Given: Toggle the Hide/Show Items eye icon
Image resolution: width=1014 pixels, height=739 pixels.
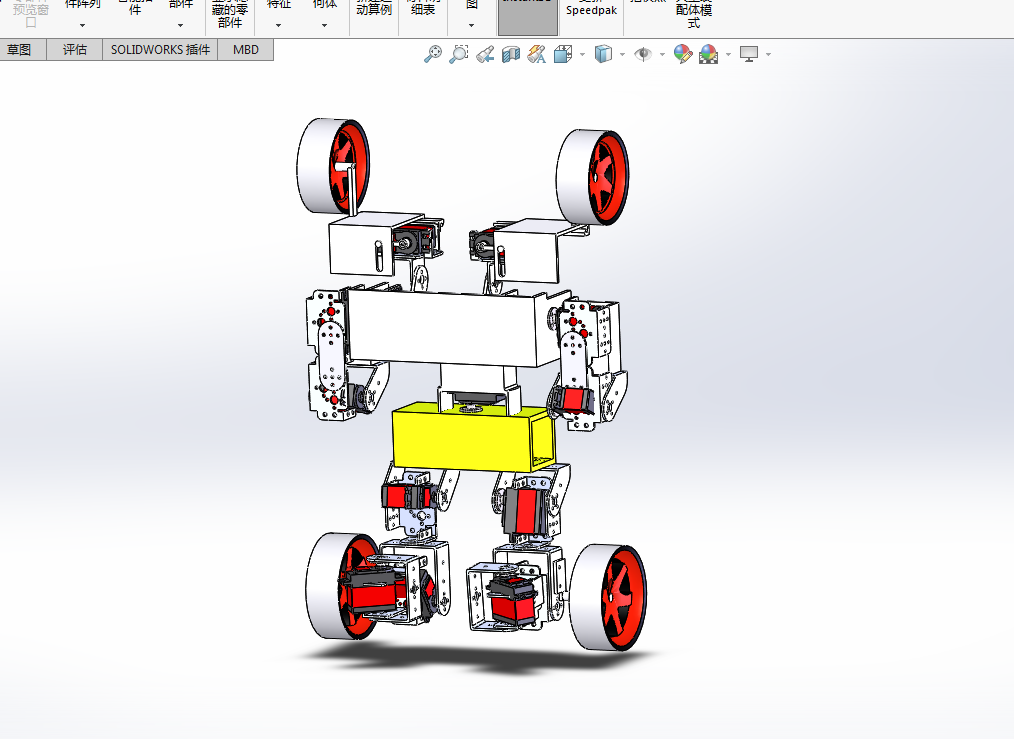Looking at the screenshot, I should click(x=643, y=54).
